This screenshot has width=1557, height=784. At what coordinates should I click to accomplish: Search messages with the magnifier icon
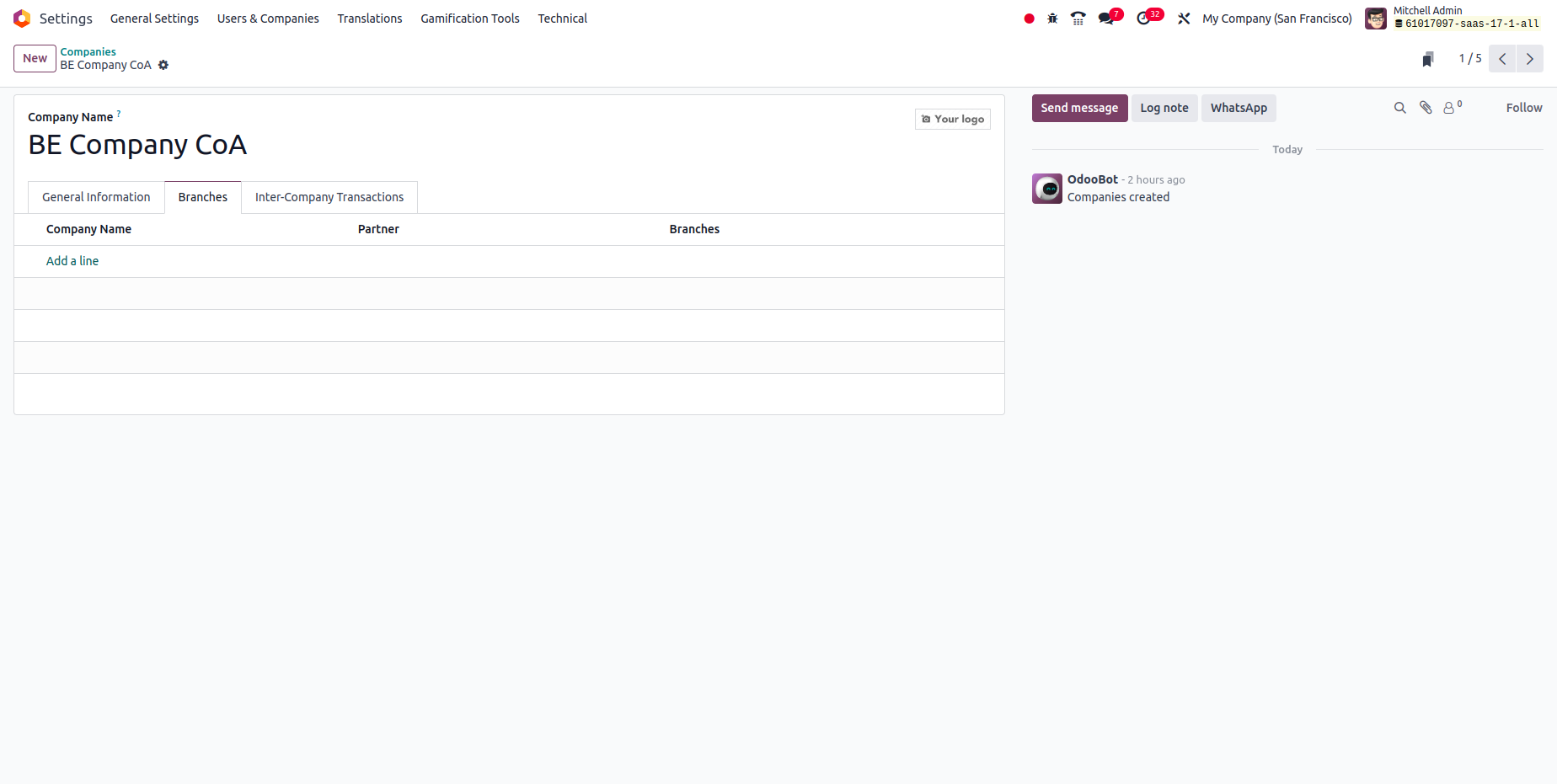point(1399,108)
